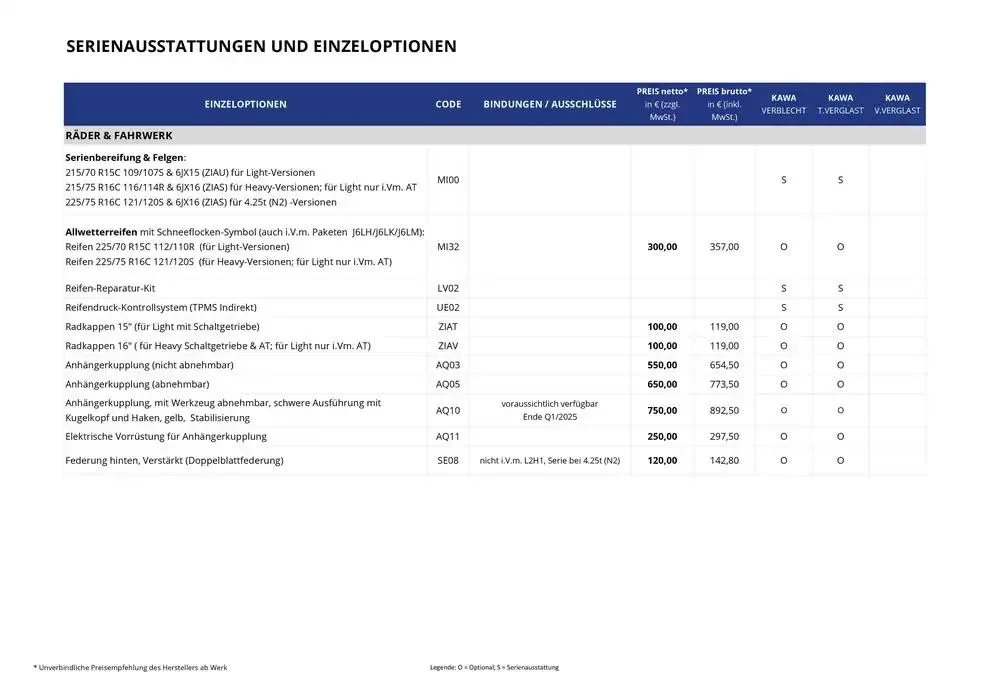This screenshot has height=700, width=990.
Task: Click the PREIS netto column header
Action: click(x=661, y=103)
